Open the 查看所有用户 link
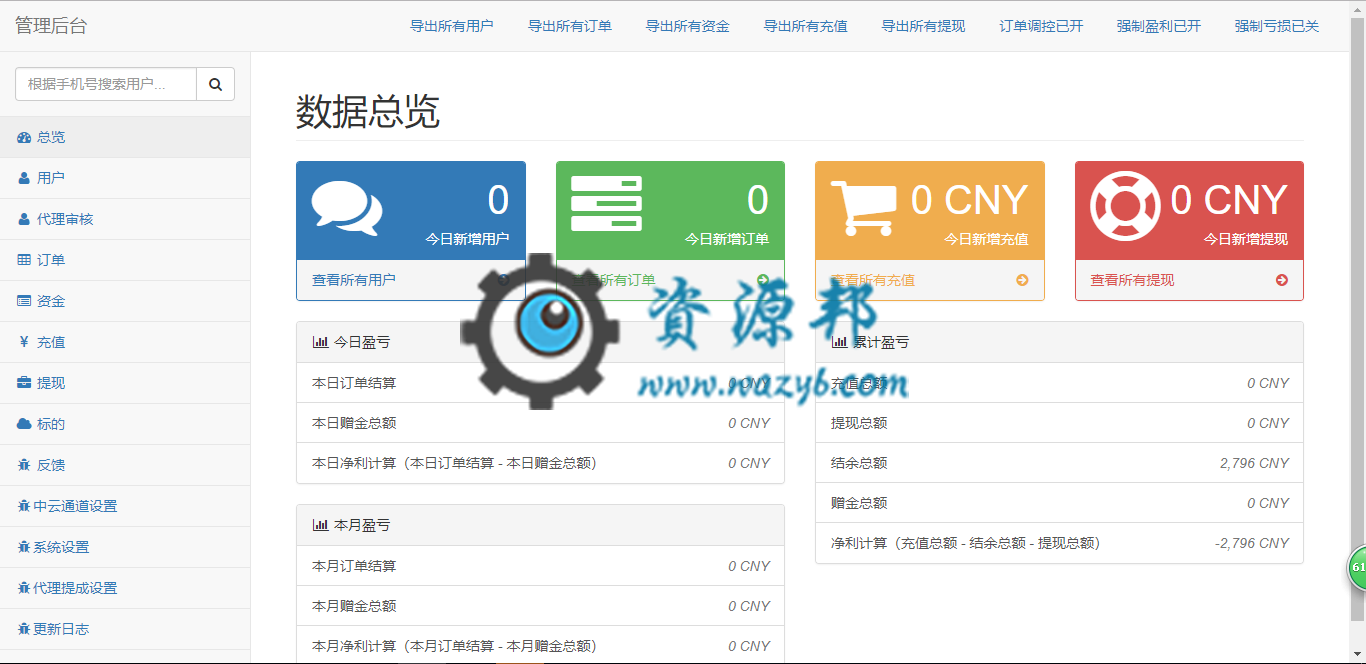The image size is (1366, 664). [354, 280]
